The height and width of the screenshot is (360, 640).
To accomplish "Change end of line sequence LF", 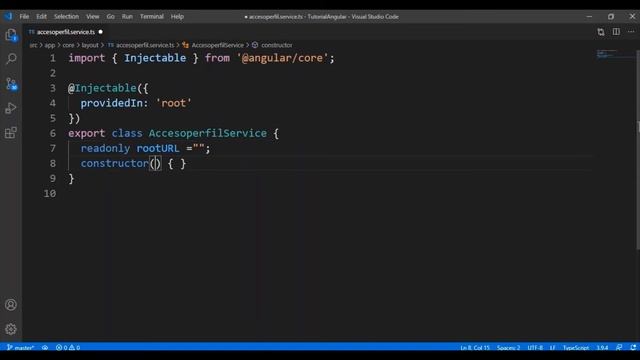I will (552, 348).
